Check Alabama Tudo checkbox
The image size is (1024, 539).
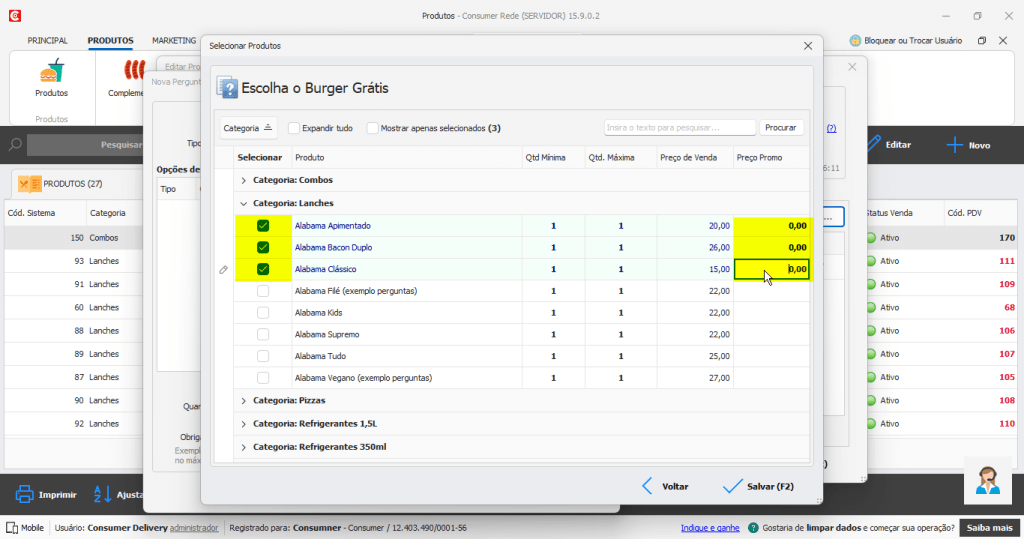[263, 356]
